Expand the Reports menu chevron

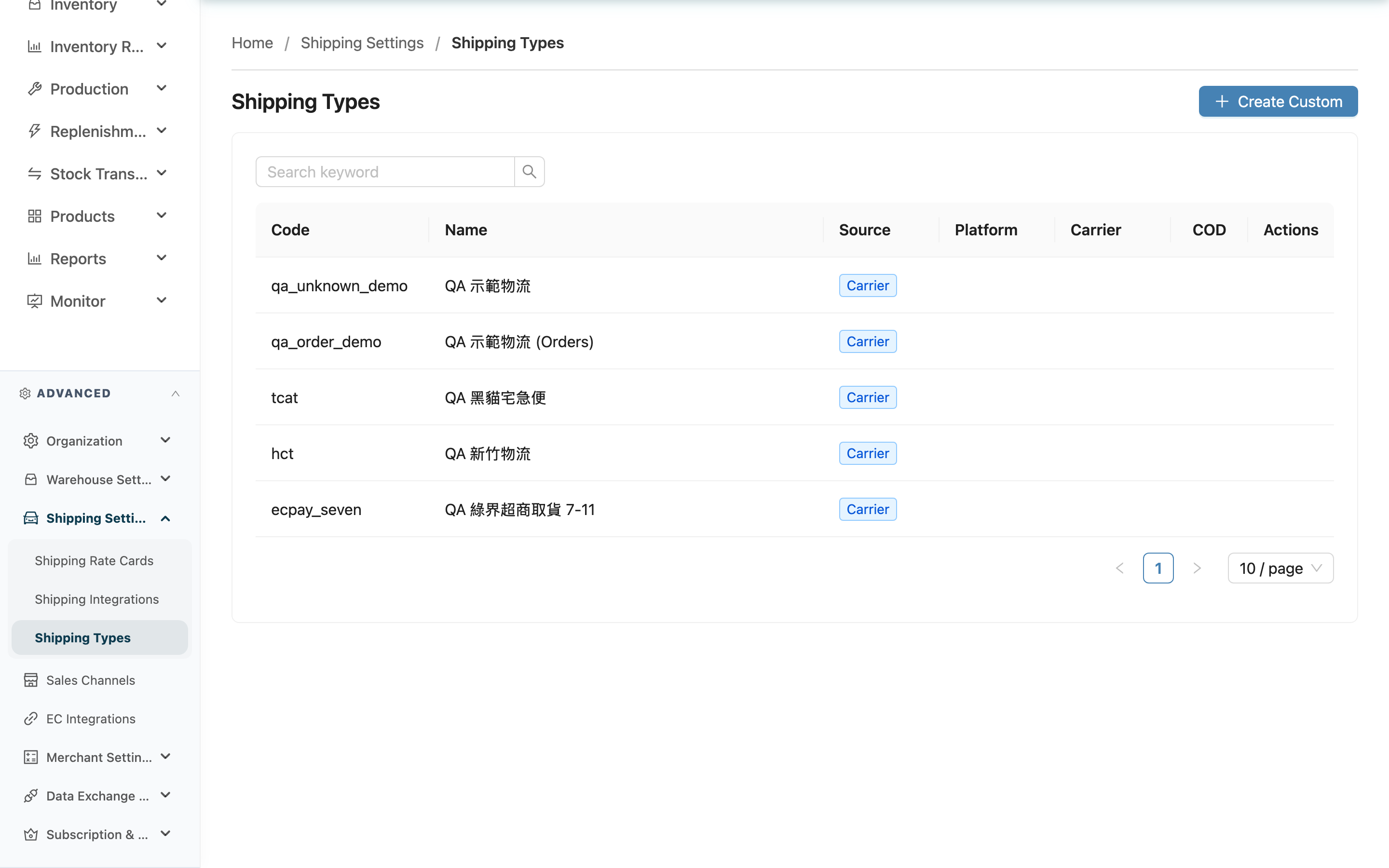click(x=162, y=258)
